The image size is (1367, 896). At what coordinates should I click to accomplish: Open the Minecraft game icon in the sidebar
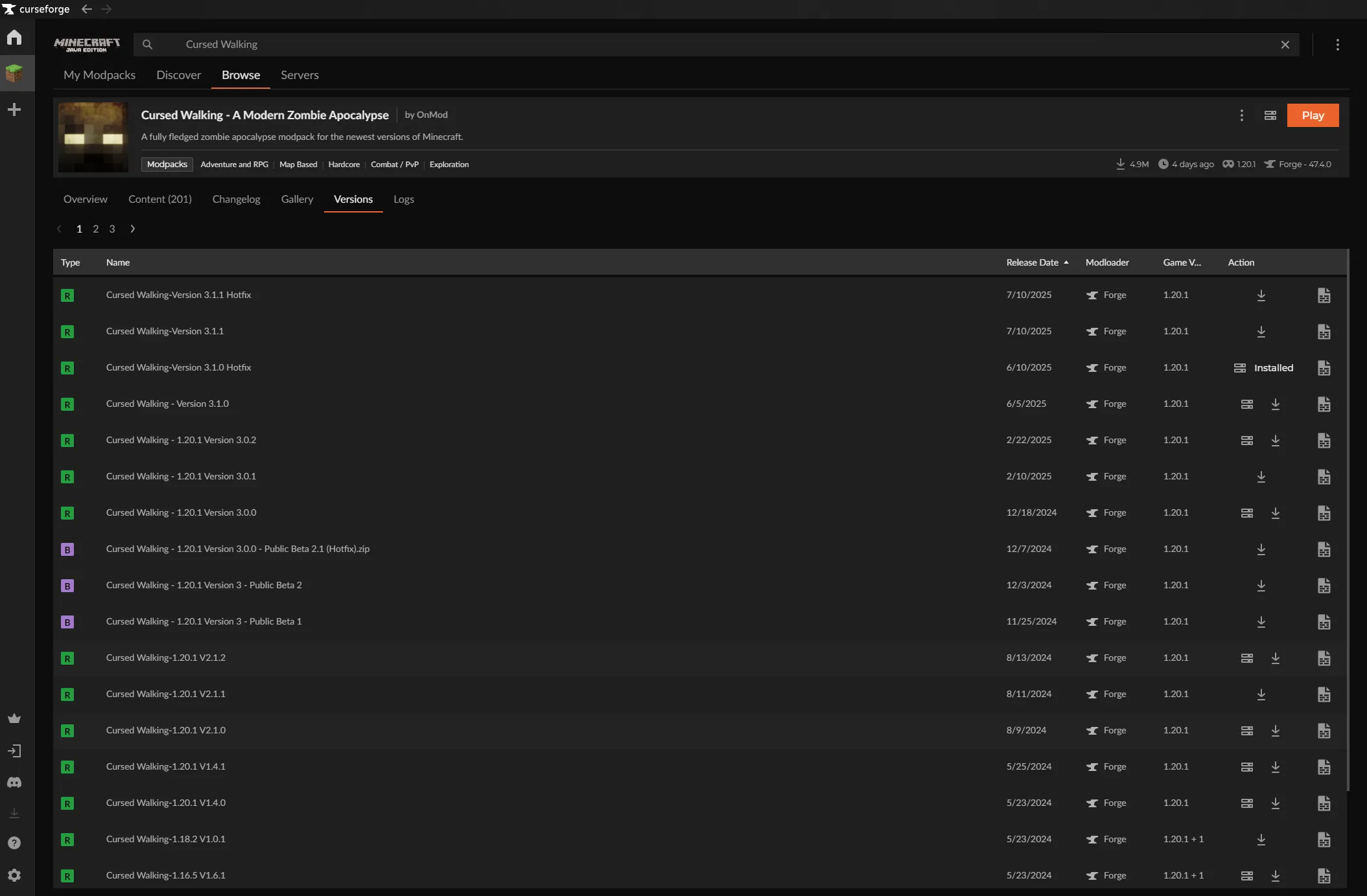(x=14, y=73)
